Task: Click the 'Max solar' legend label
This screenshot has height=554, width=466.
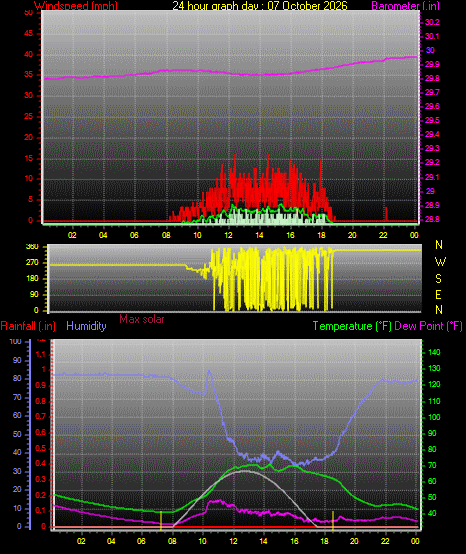Action: click(x=142, y=319)
